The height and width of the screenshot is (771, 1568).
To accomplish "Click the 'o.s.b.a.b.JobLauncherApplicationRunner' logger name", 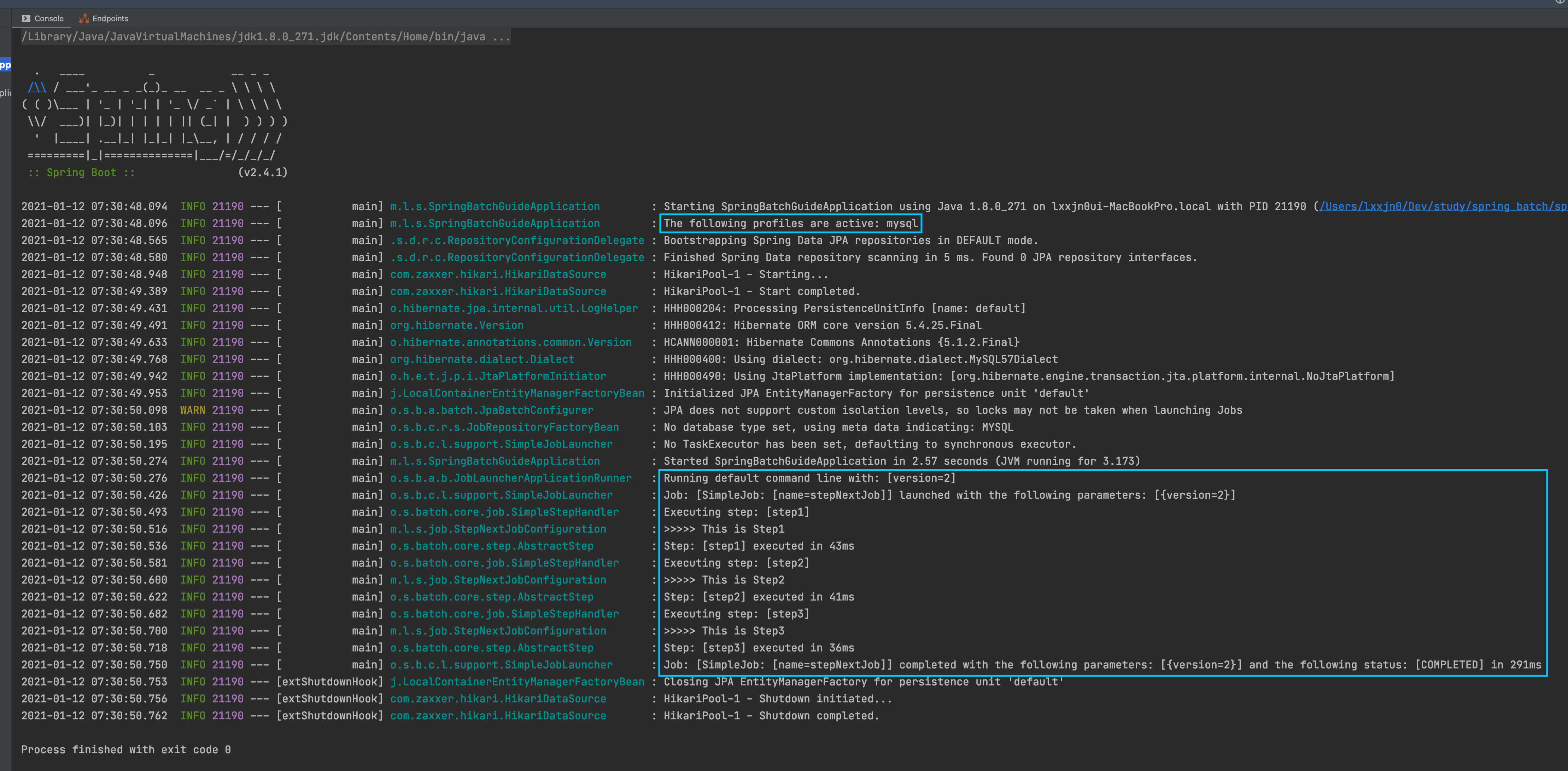I will [511, 479].
